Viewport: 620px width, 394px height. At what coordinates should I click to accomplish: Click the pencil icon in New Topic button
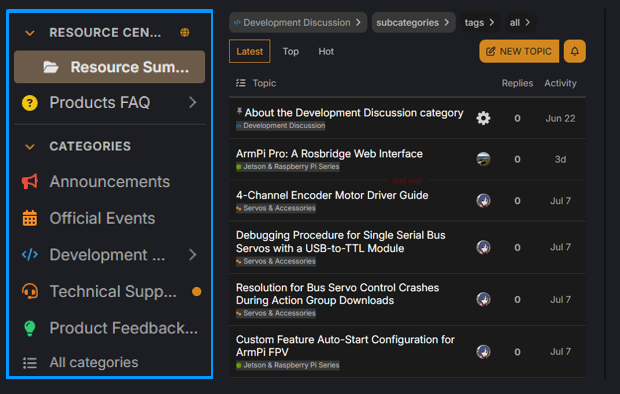point(490,51)
